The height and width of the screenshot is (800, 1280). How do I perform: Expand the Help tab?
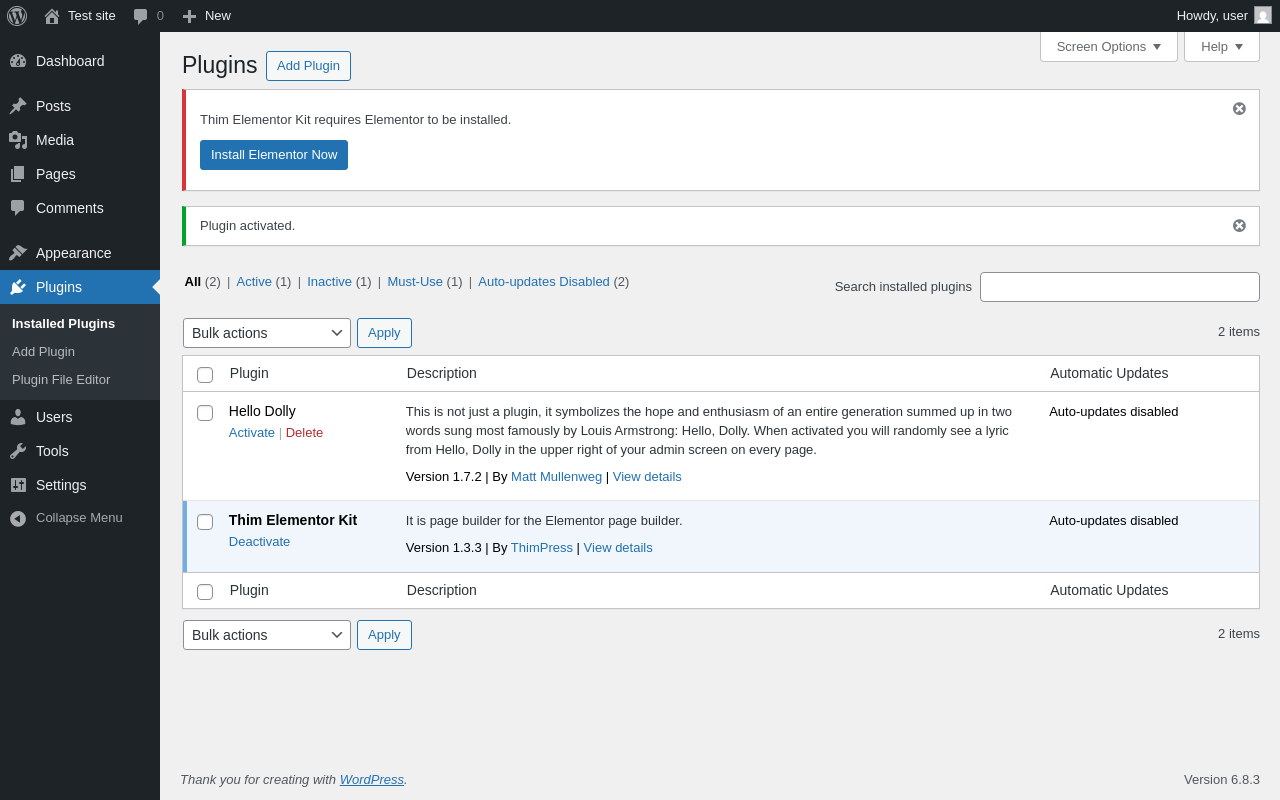point(1221,46)
